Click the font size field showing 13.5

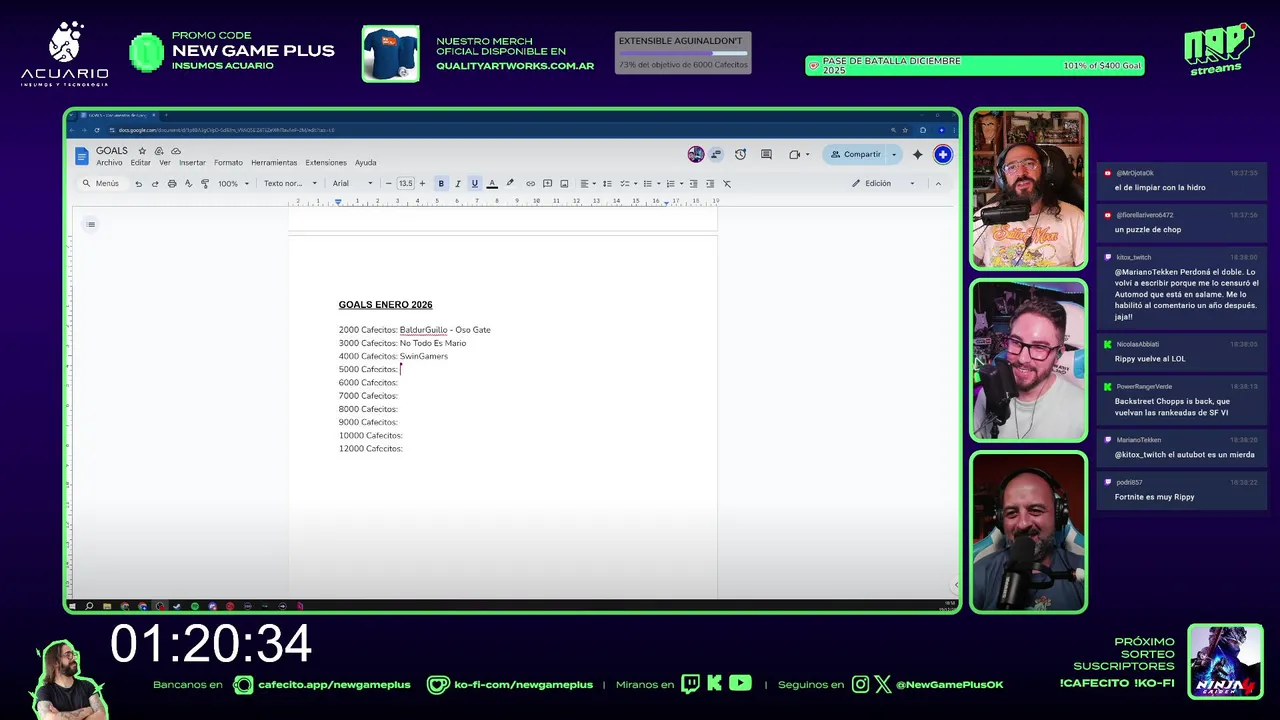[x=405, y=184]
